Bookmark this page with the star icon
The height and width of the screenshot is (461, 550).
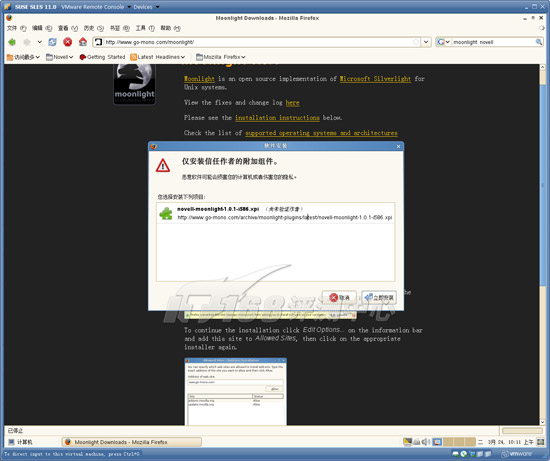(x=416, y=42)
